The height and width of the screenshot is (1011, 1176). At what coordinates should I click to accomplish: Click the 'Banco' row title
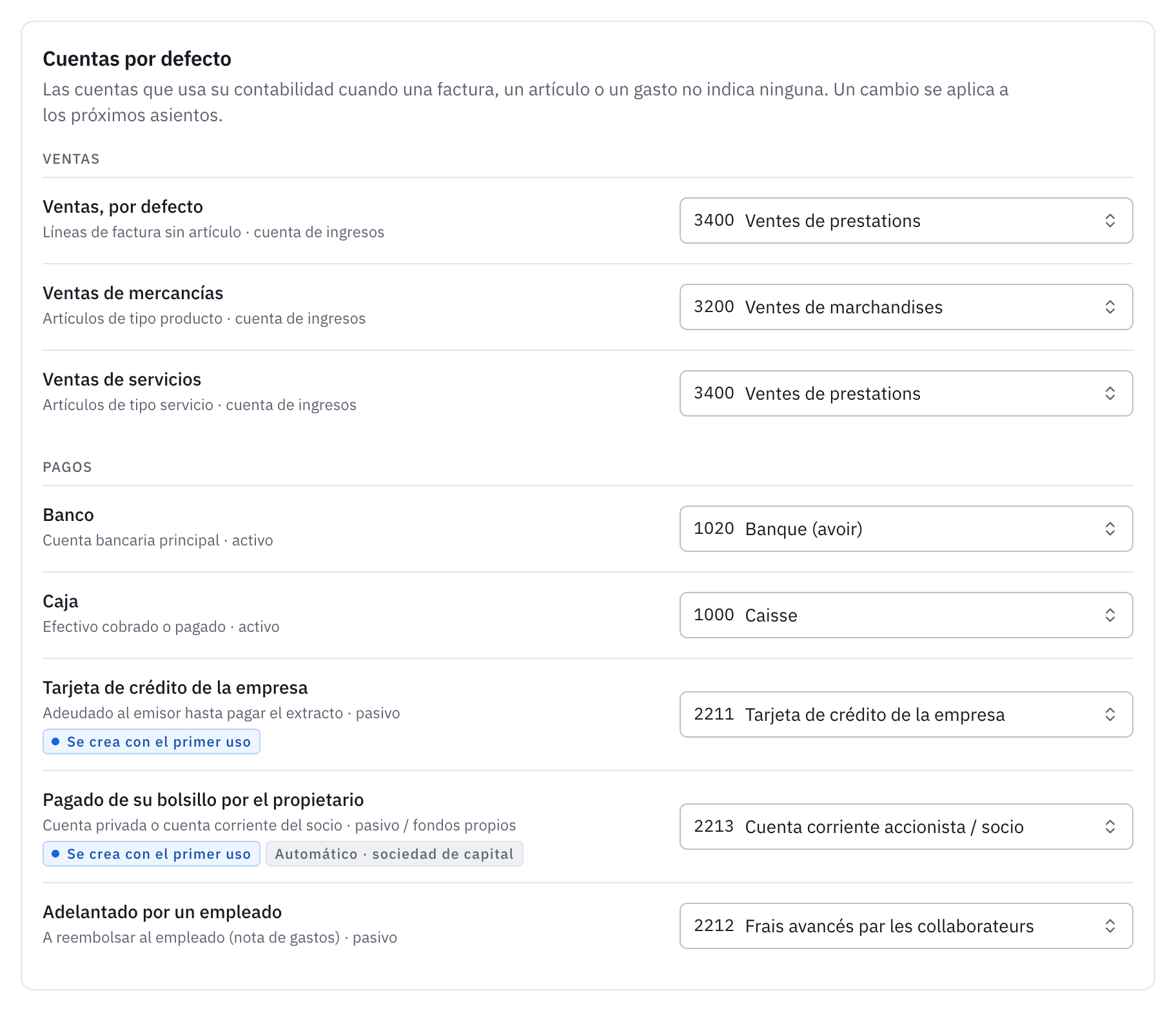(68, 515)
